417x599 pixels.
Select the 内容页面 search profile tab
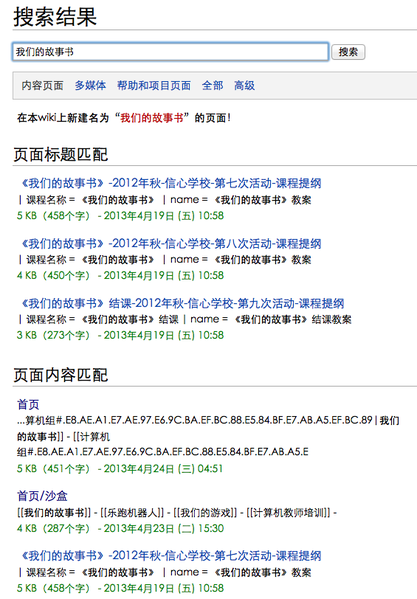point(42,85)
